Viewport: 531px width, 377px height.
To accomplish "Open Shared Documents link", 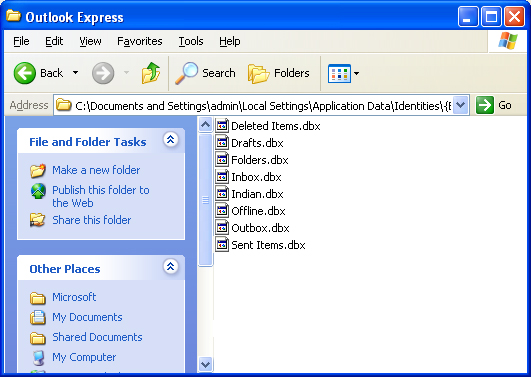I will (97, 337).
